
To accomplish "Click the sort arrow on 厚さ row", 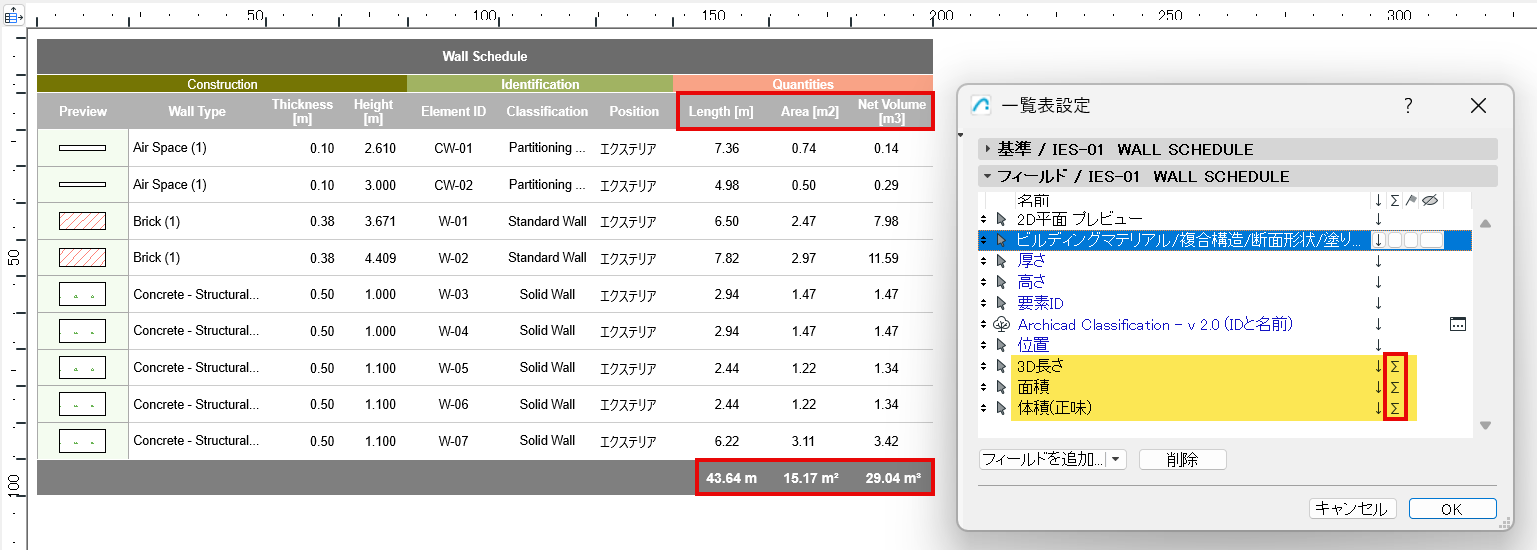I will click(x=1378, y=261).
